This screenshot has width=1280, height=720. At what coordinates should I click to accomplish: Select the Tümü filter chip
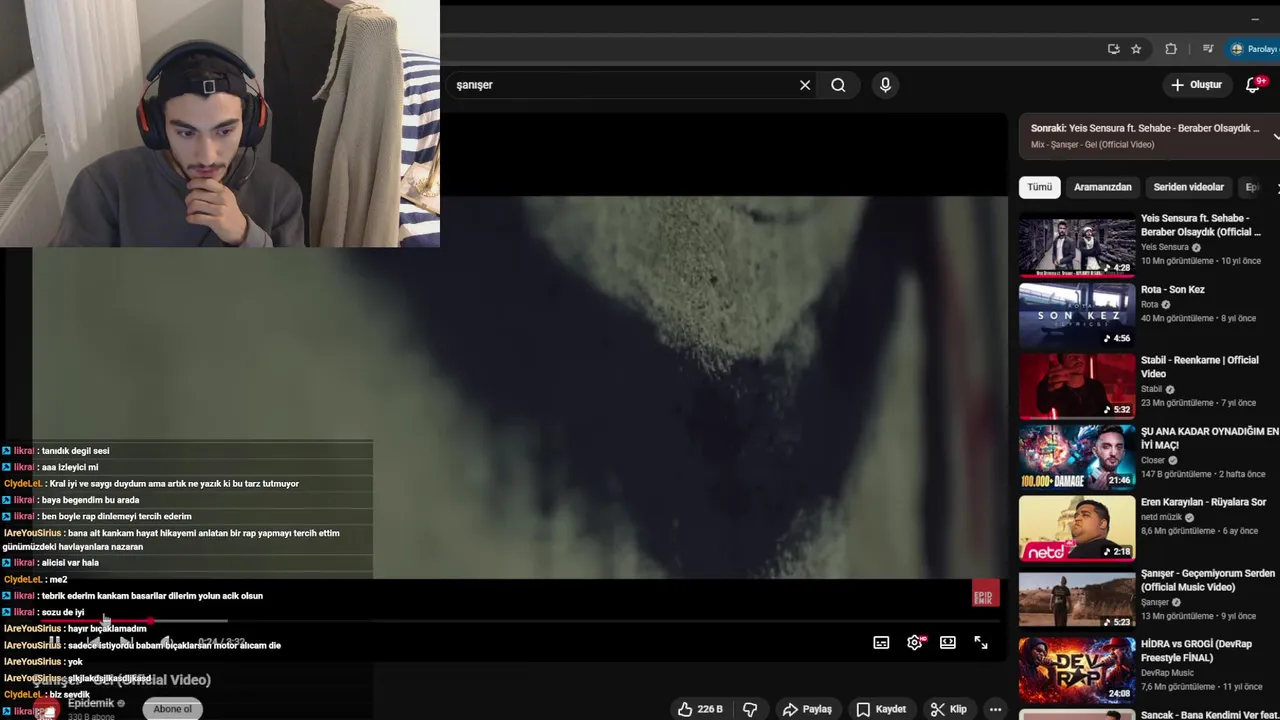[x=1040, y=187]
